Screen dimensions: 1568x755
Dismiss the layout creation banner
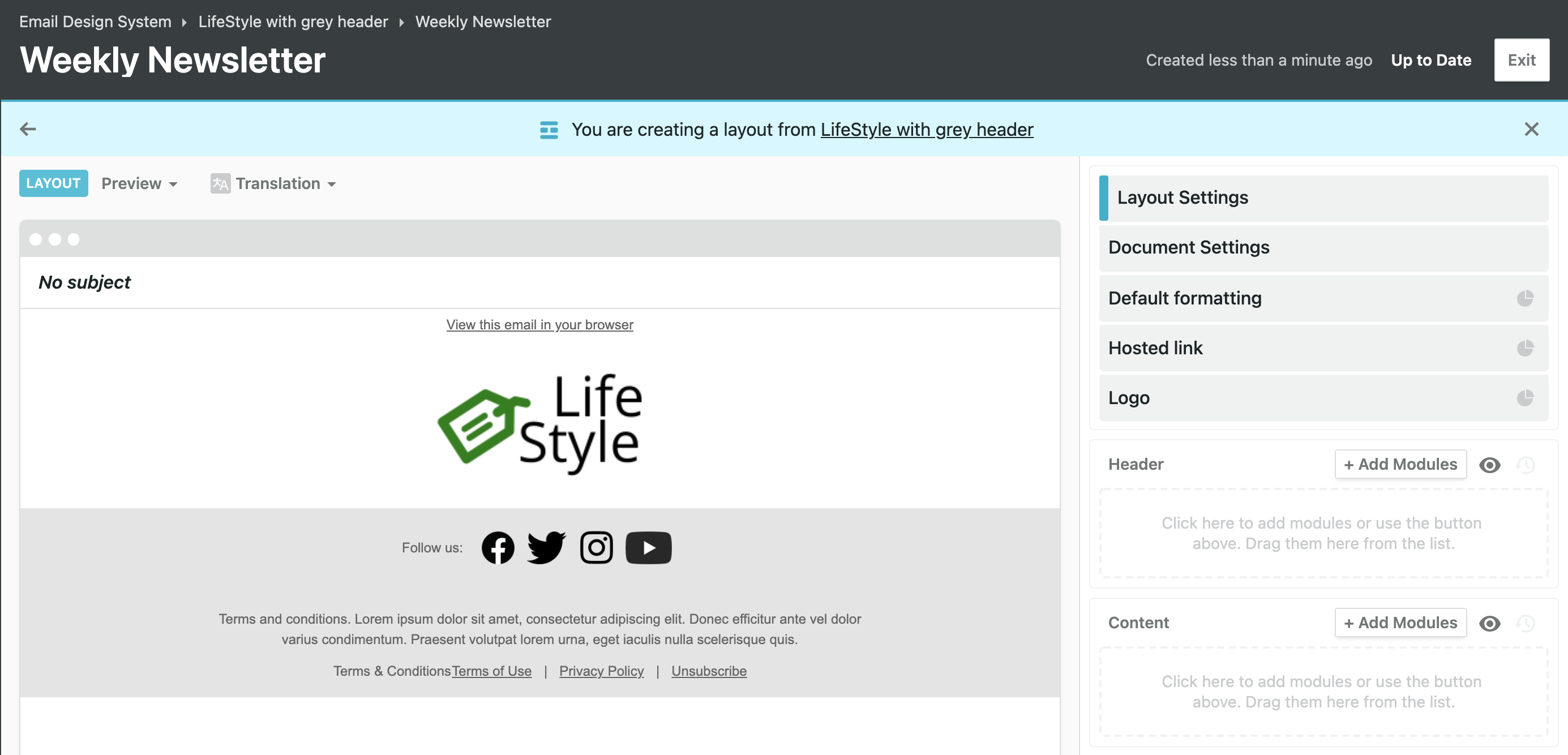[x=1531, y=129]
